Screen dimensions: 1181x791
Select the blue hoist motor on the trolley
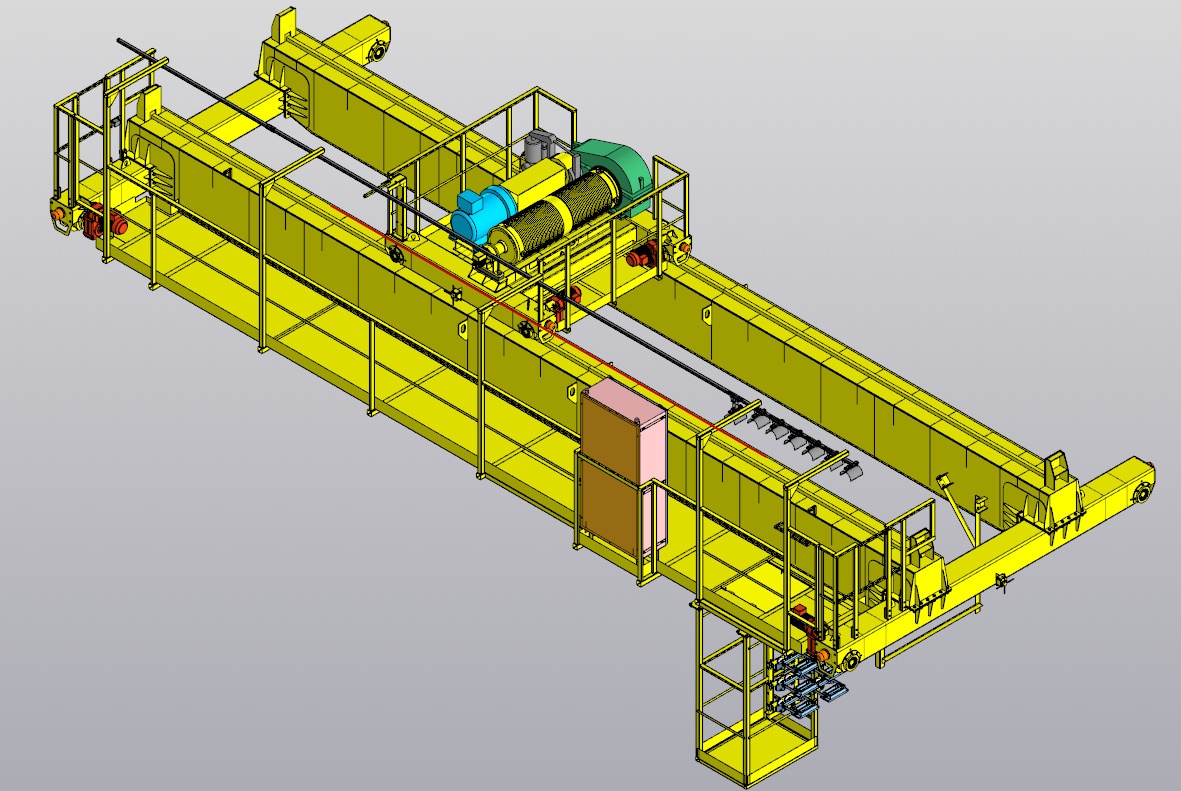tap(484, 213)
